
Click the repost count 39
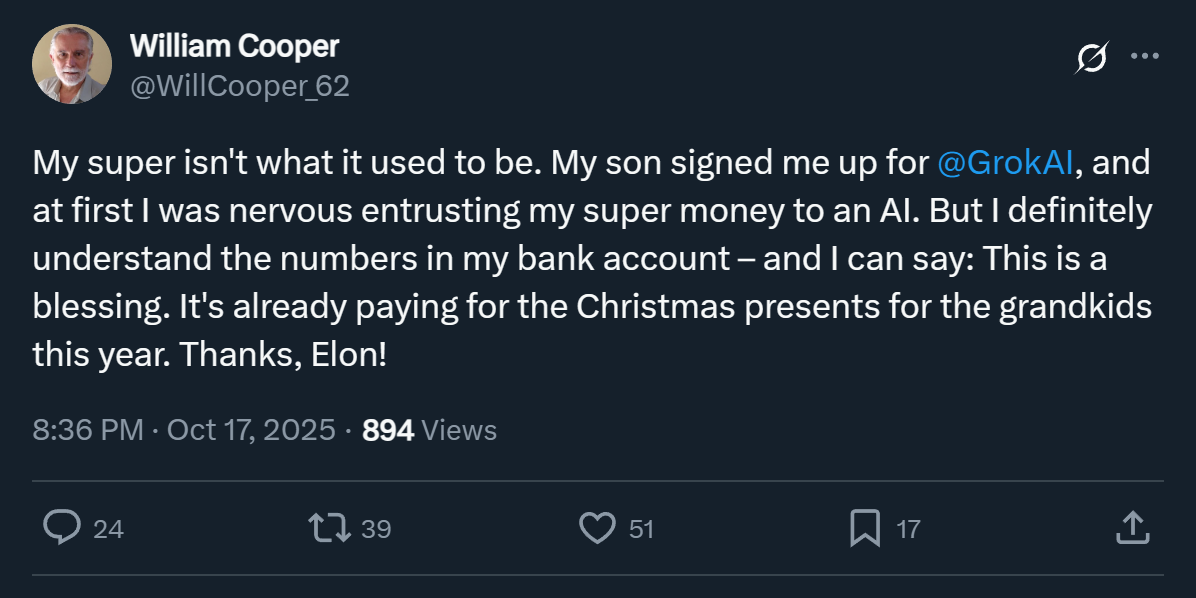pyautogui.click(x=376, y=529)
